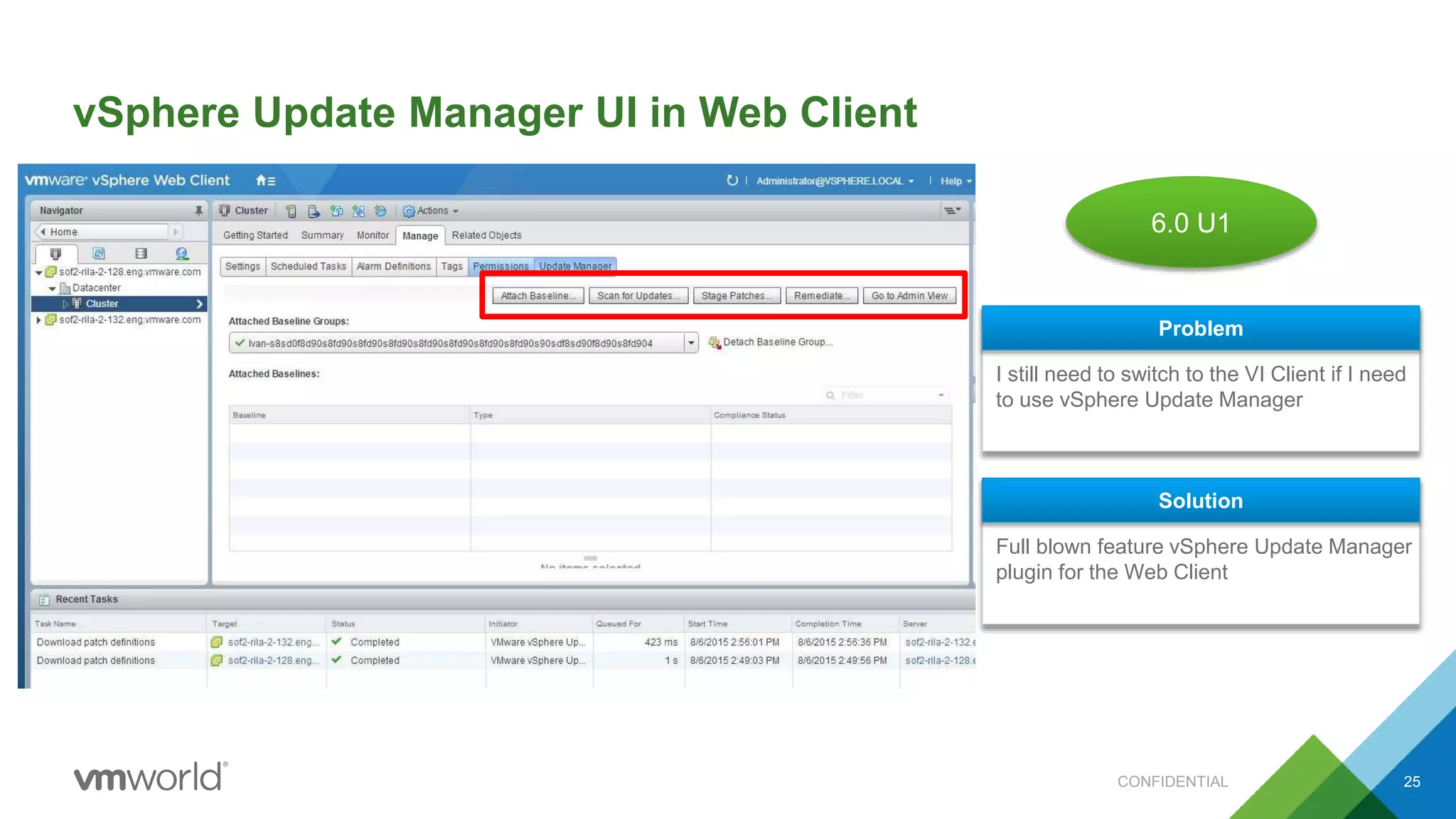Open Filter options dropdown arrow
Viewport: 1456px width, 819px height.
coord(941,395)
